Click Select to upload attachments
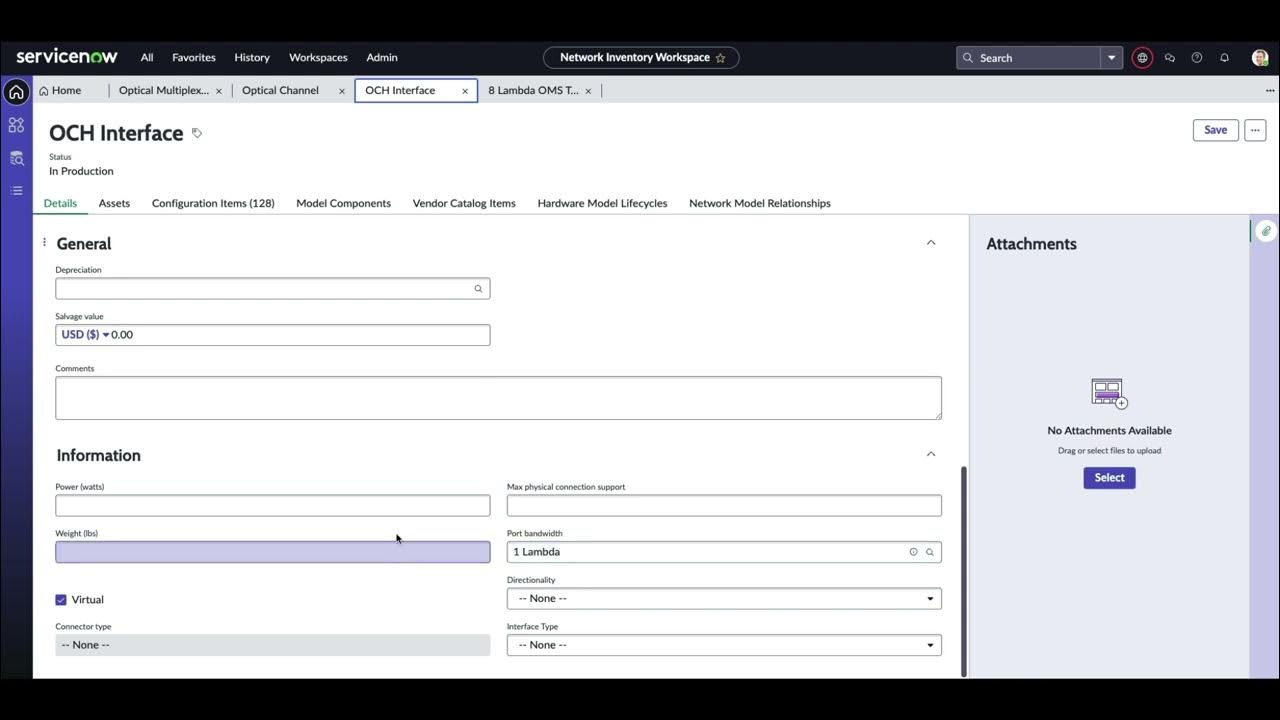1280x720 pixels. click(x=1109, y=478)
